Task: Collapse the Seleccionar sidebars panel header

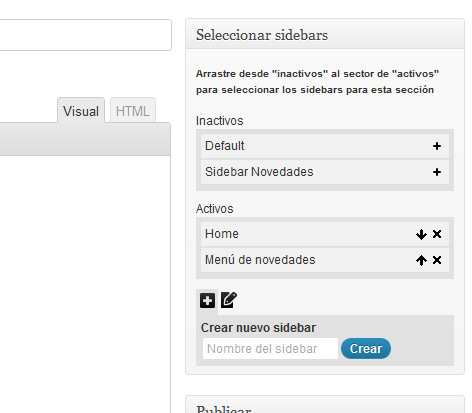Action: (325, 34)
